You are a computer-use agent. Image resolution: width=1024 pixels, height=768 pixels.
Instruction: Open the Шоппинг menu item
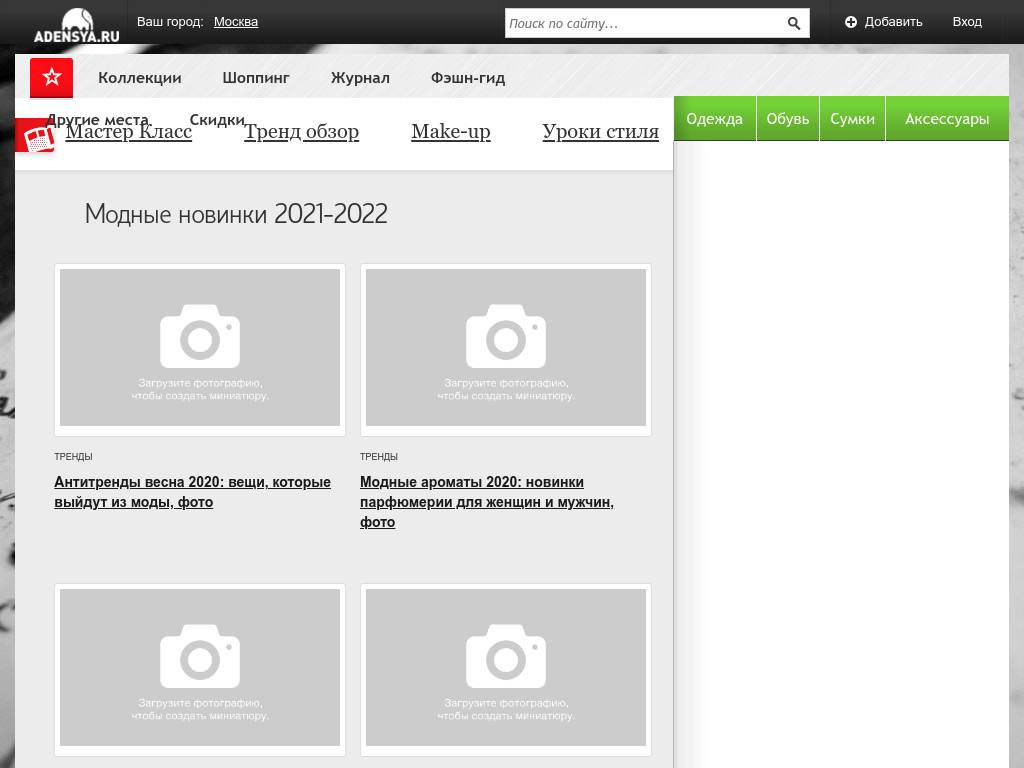[256, 78]
